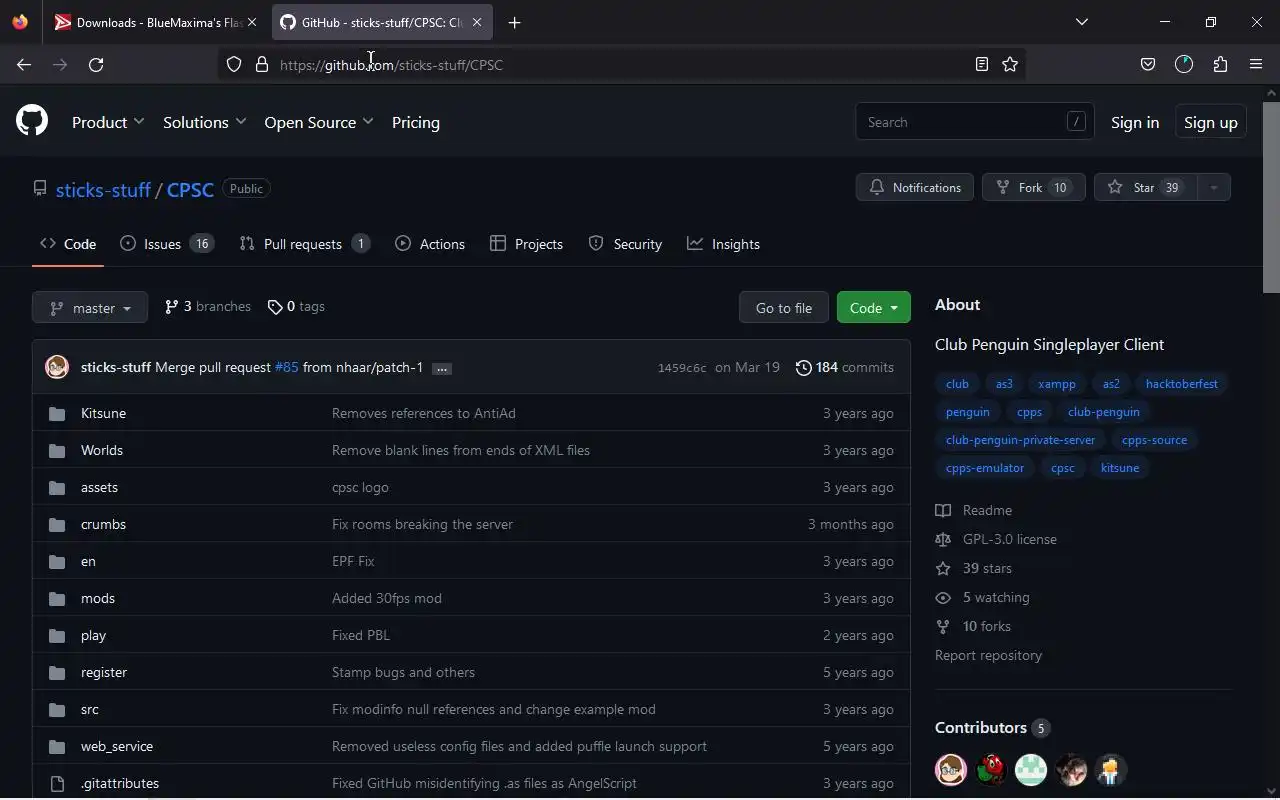The height and width of the screenshot is (800, 1280).
Task: Open the Open Source dropdown menu
Action: (319, 122)
